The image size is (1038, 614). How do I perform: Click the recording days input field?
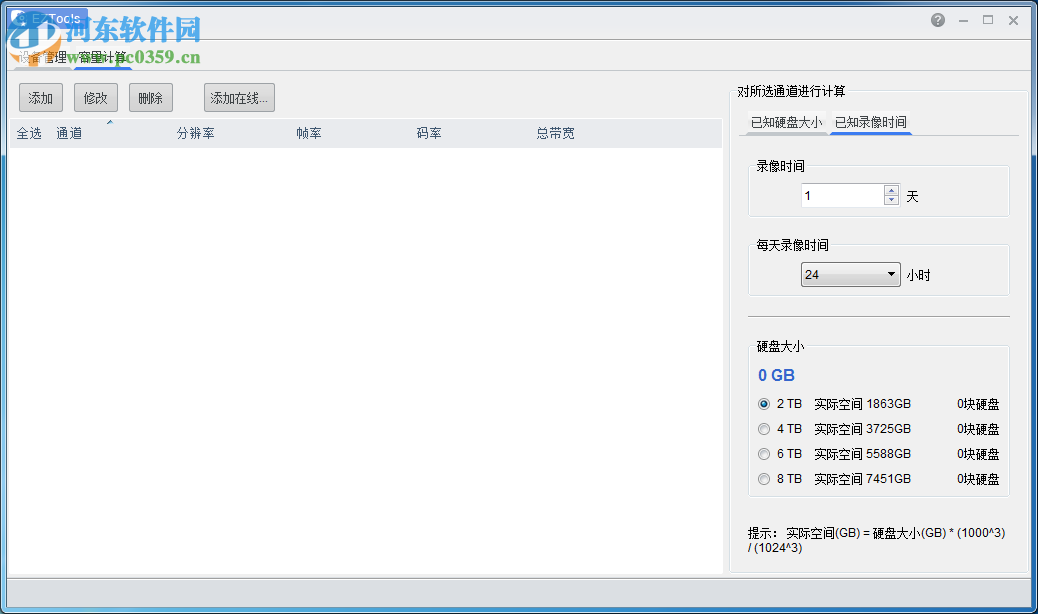coord(840,195)
